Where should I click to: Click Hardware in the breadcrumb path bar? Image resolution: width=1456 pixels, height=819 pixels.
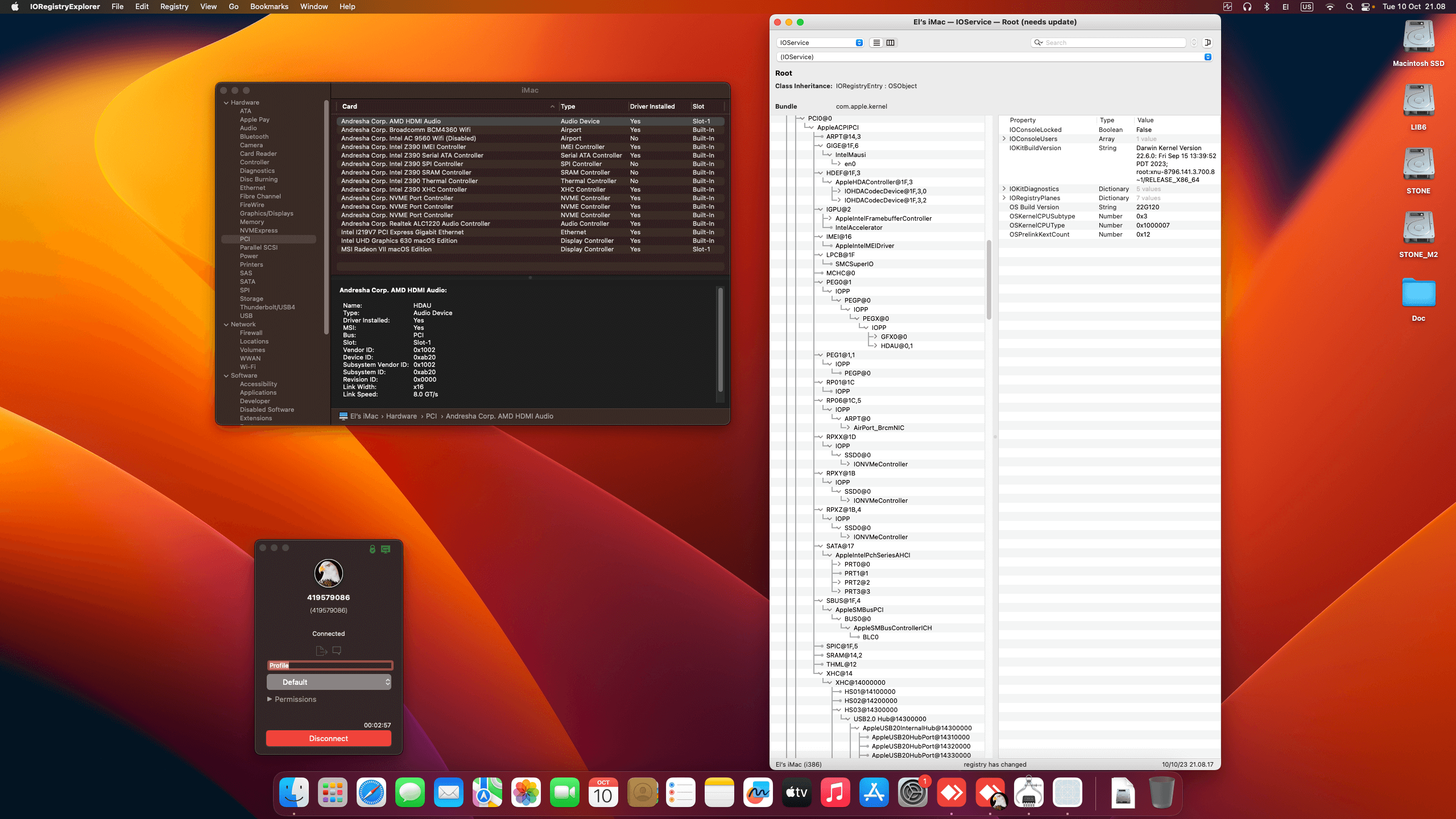[402, 416]
